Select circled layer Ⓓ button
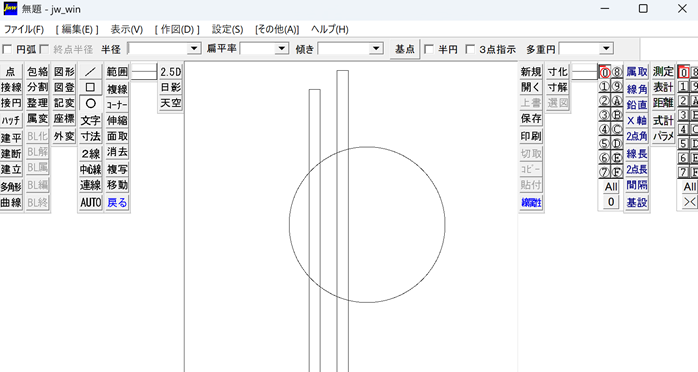The height and width of the screenshot is (372, 698). (x=617, y=143)
